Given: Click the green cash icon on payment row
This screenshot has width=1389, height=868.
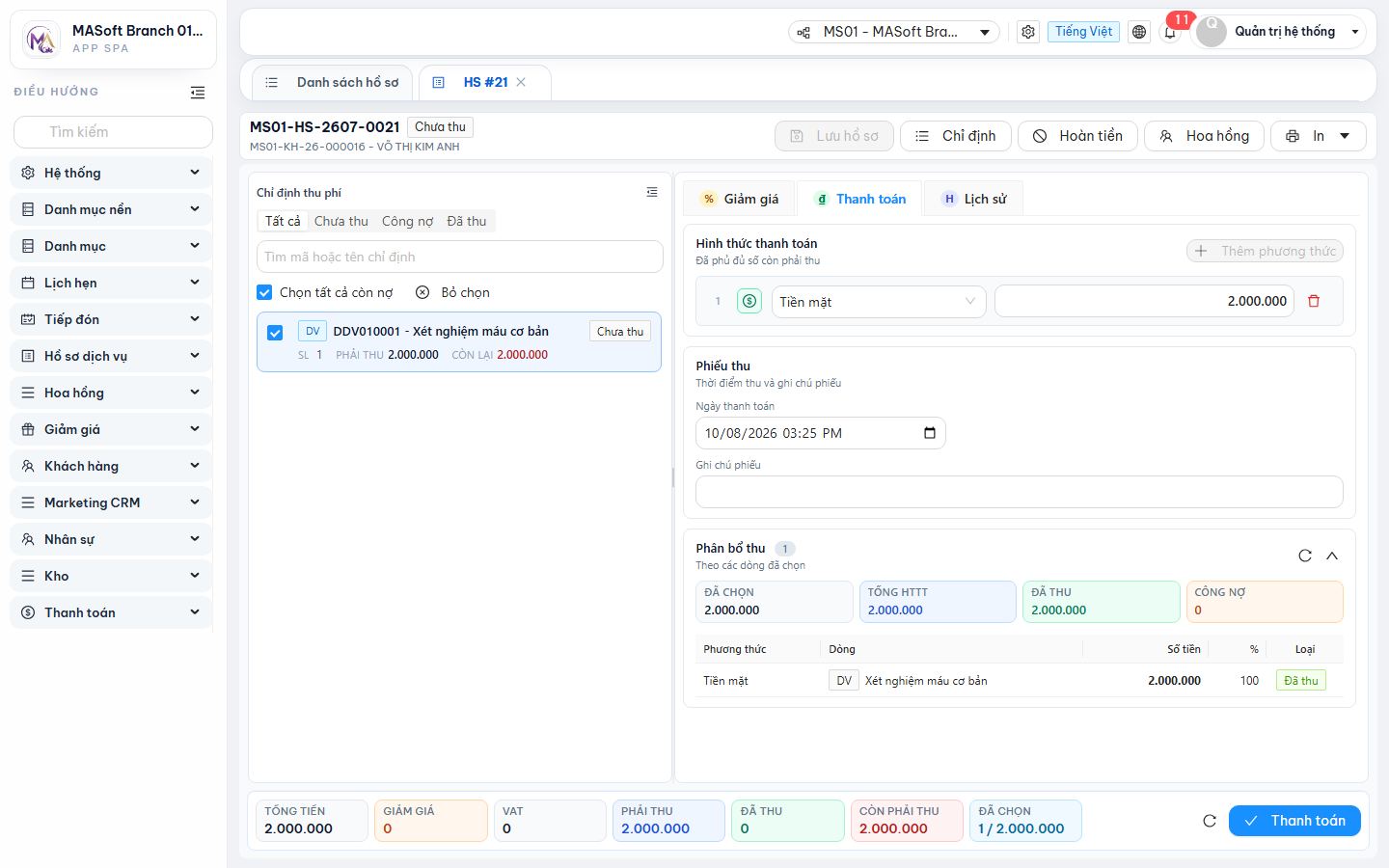Looking at the screenshot, I should (x=749, y=301).
